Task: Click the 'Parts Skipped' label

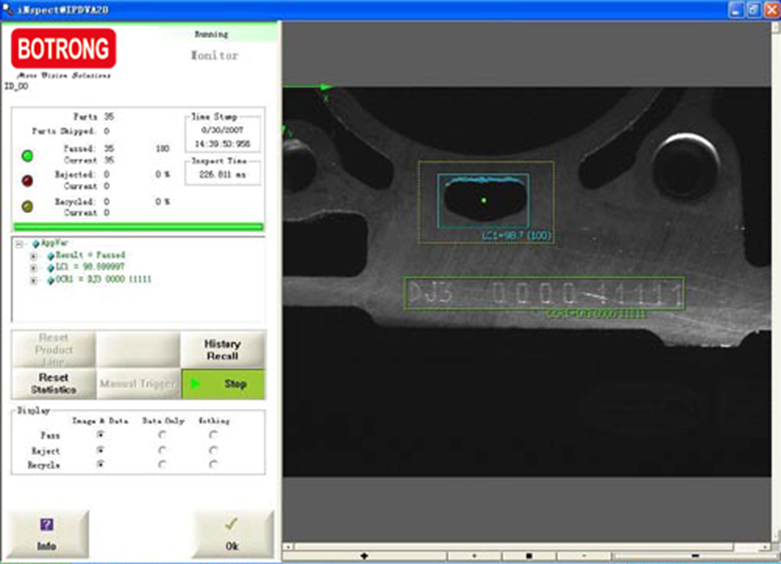Action: point(63,131)
